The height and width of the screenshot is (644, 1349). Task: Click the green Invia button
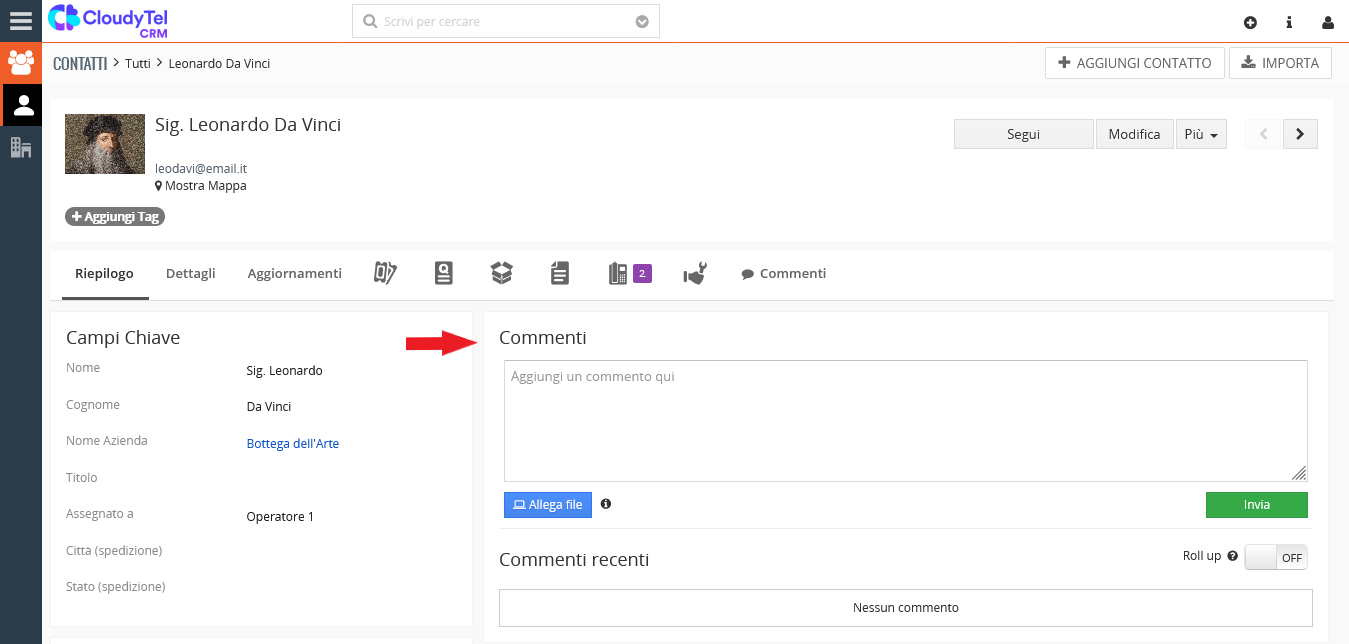coord(1256,505)
